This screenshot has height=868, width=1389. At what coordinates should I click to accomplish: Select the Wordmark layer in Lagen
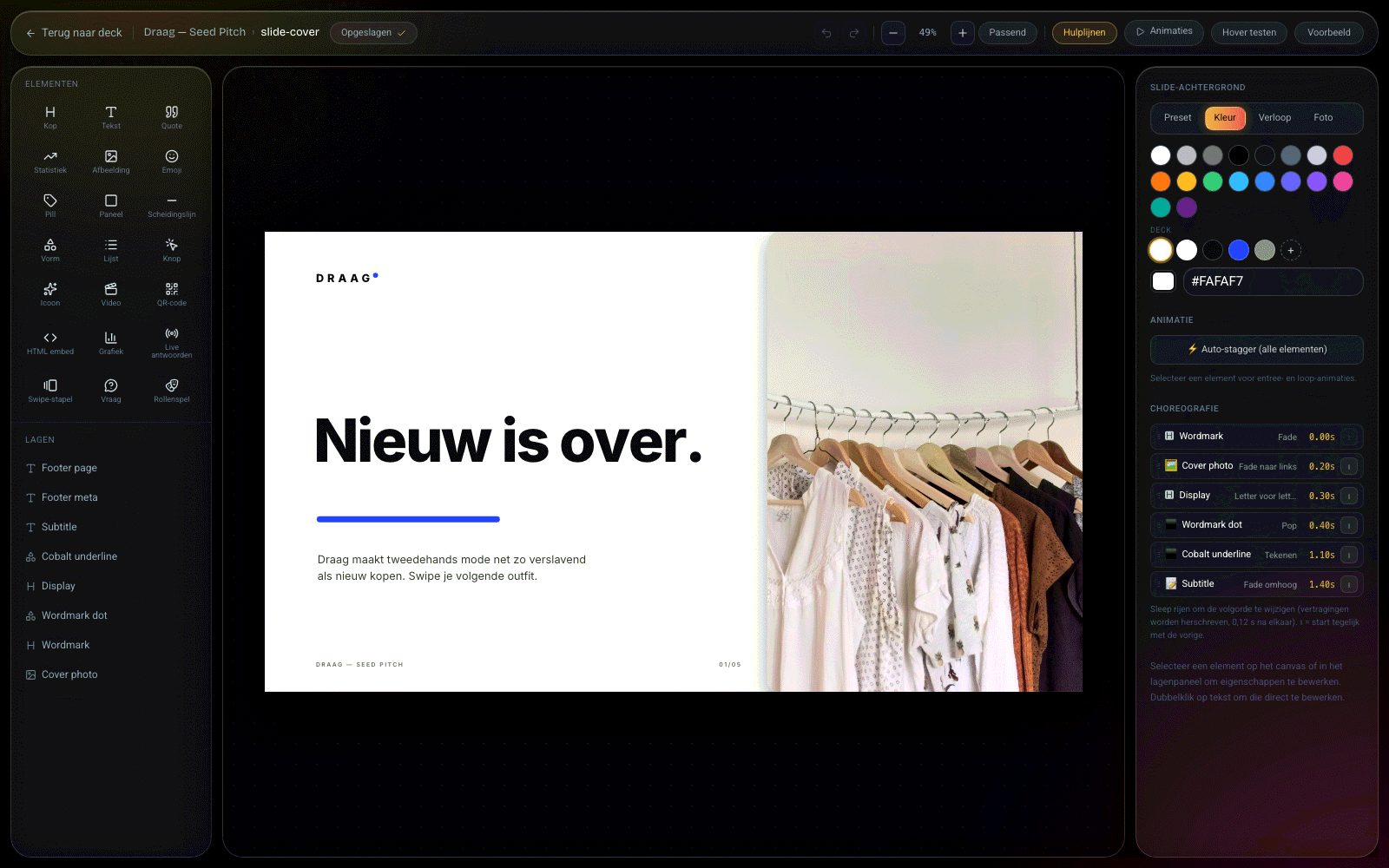[x=111, y=645]
